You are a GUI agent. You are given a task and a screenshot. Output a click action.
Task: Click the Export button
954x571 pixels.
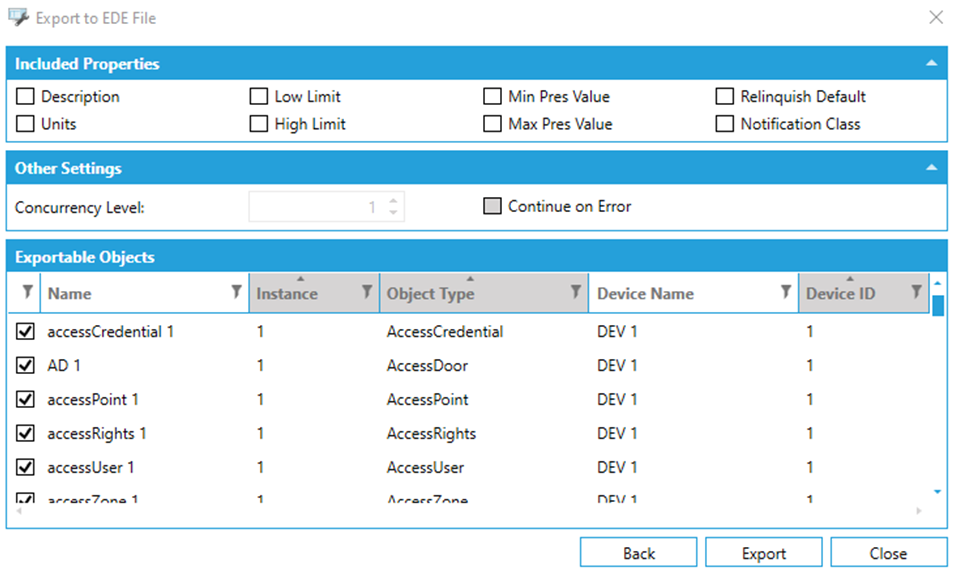[764, 553]
